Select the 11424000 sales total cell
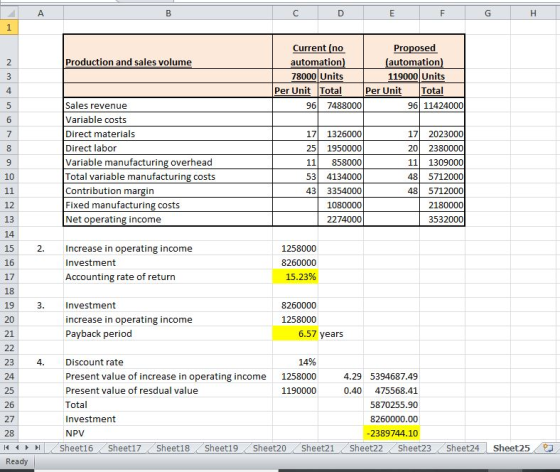The width and height of the screenshot is (560, 472). 442,105
